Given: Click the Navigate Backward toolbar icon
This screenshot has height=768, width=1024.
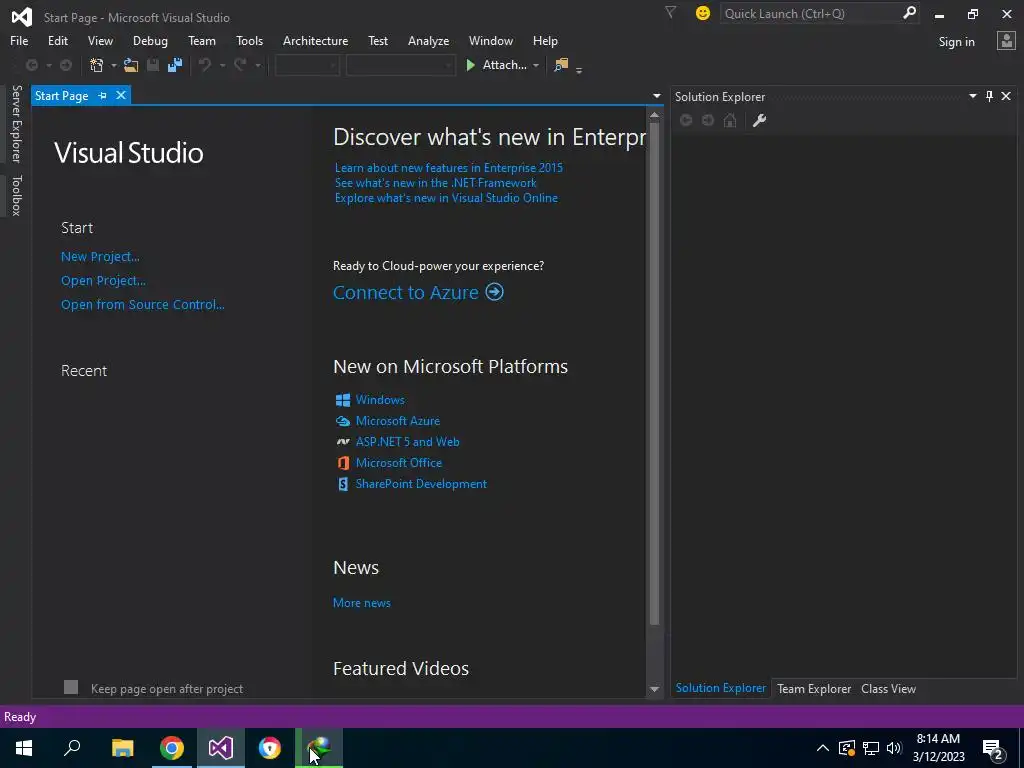Looking at the screenshot, I should point(31,65).
